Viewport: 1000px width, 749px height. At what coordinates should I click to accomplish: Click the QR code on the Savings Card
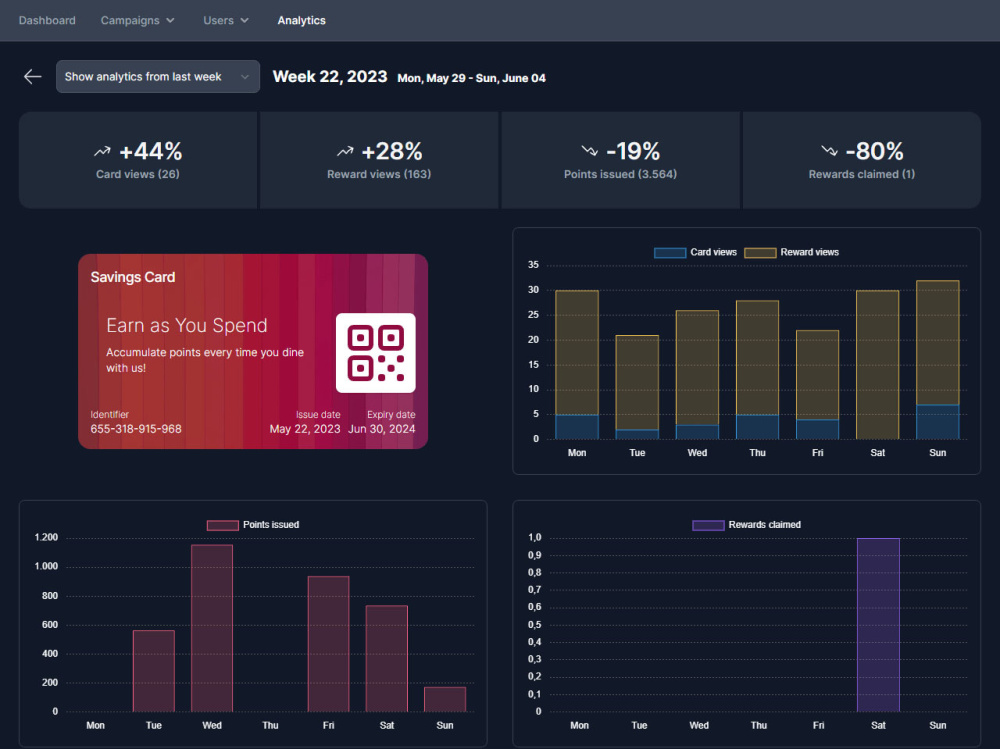point(376,353)
